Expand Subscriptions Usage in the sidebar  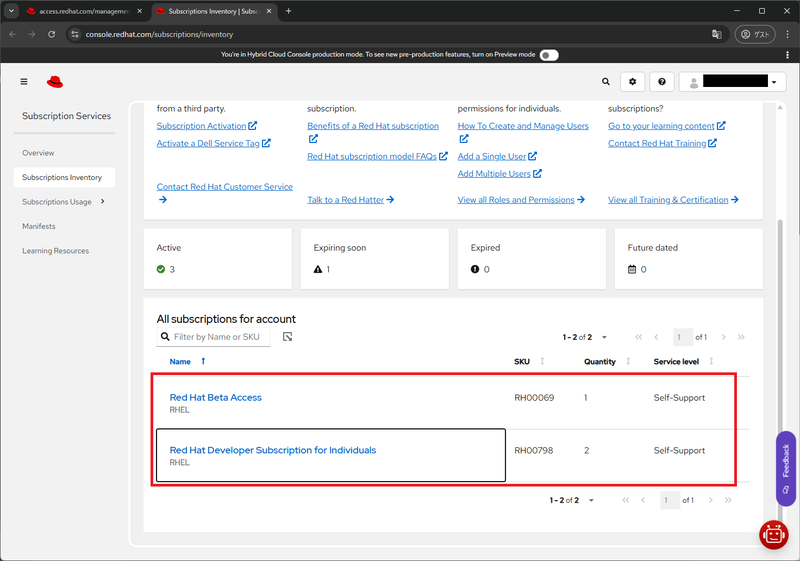point(64,202)
